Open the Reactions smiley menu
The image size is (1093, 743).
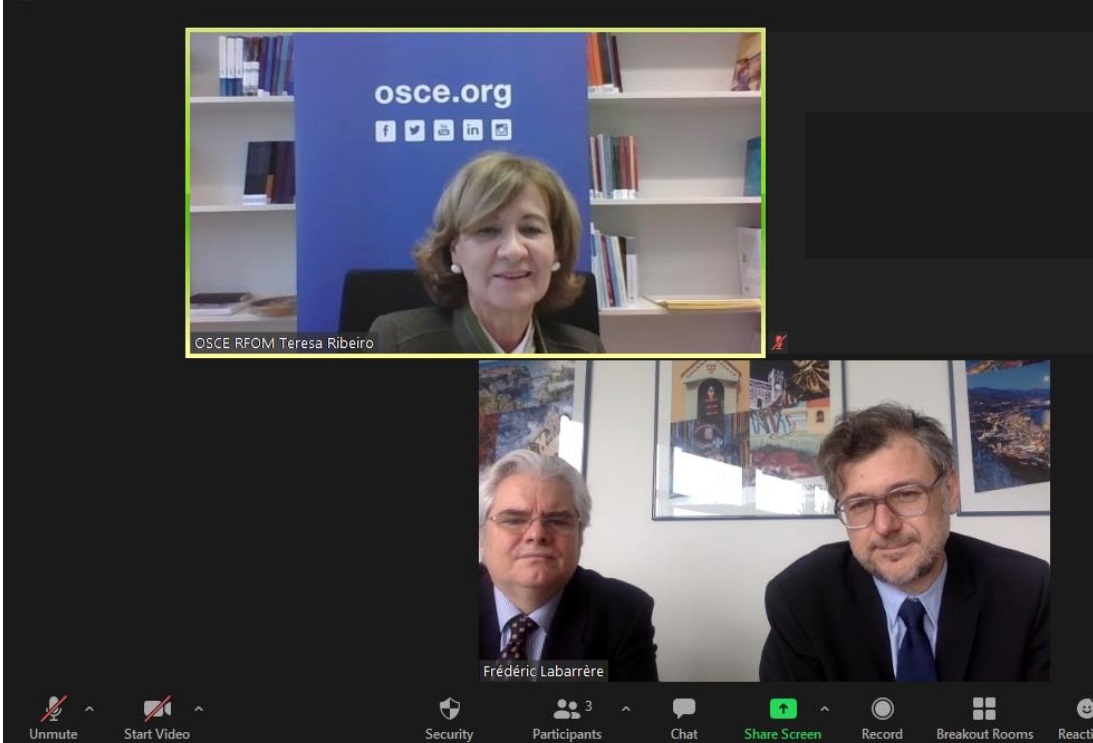[1080, 712]
